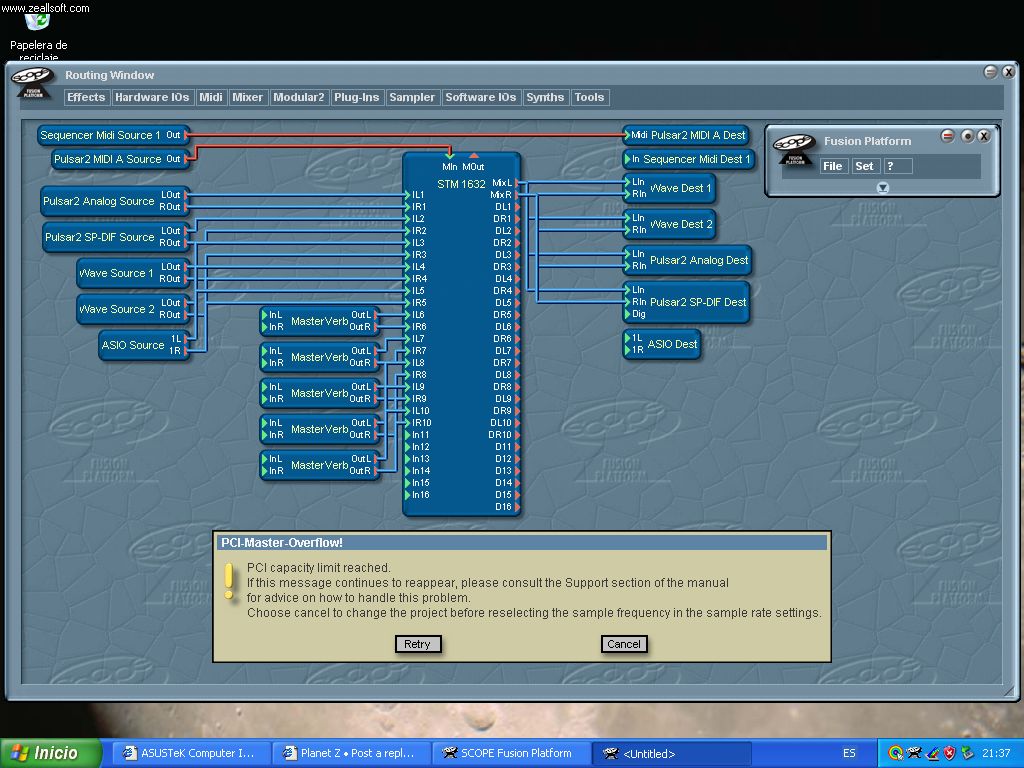
Task: Click Retry in the PCI-Master-Overflow dialog
Action: tap(417, 644)
